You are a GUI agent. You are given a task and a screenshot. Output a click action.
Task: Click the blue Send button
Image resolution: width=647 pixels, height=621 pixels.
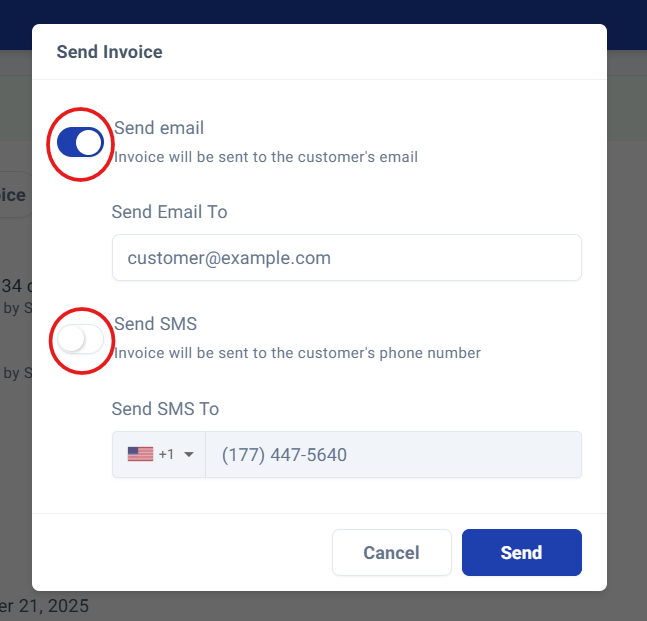tap(522, 553)
